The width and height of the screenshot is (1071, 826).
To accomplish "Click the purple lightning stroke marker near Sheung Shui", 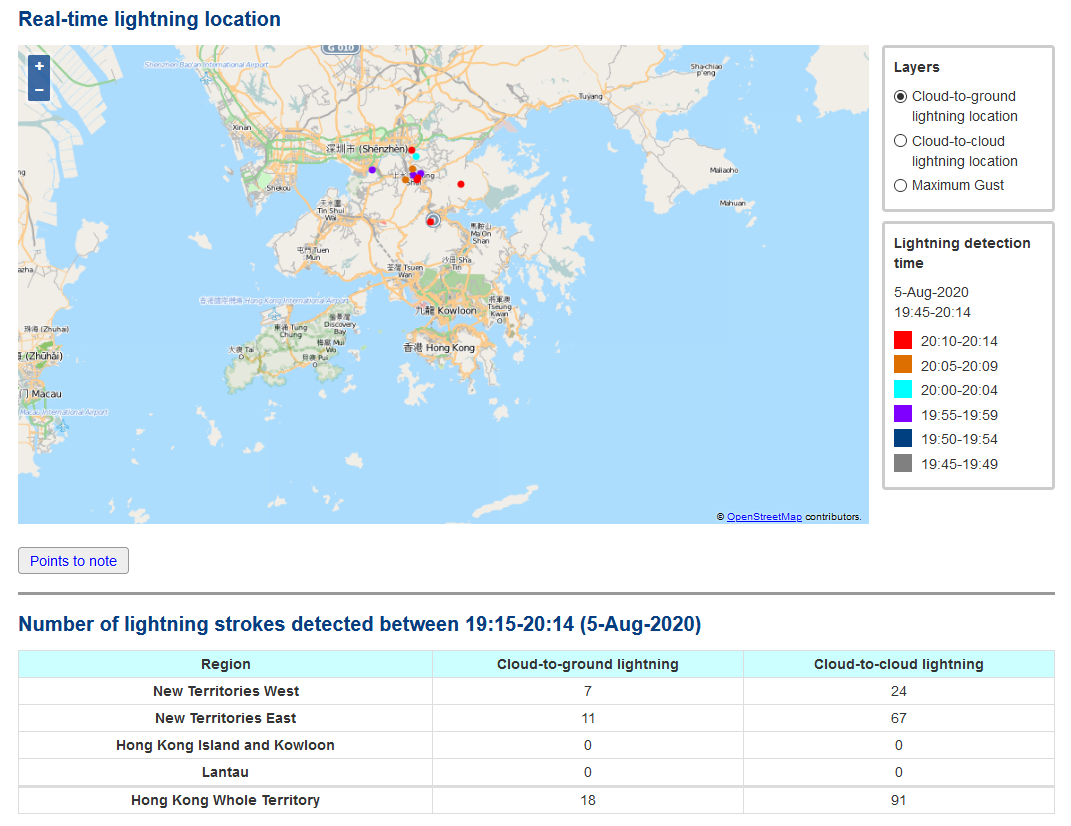I will (x=421, y=173).
